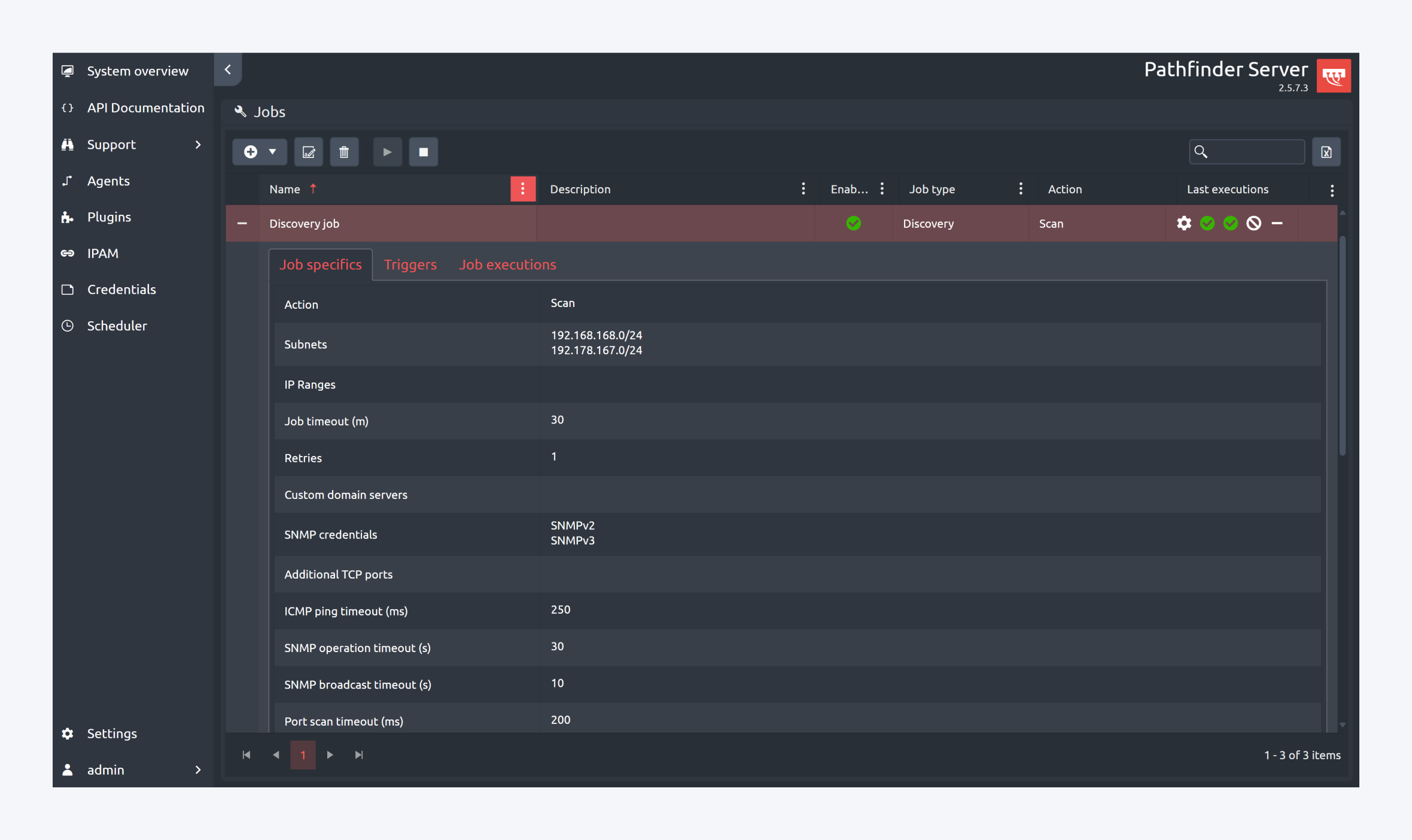This screenshot has height=840, width=1412.
Task: Open the Scheduler sidebar item
Action: 117,326
